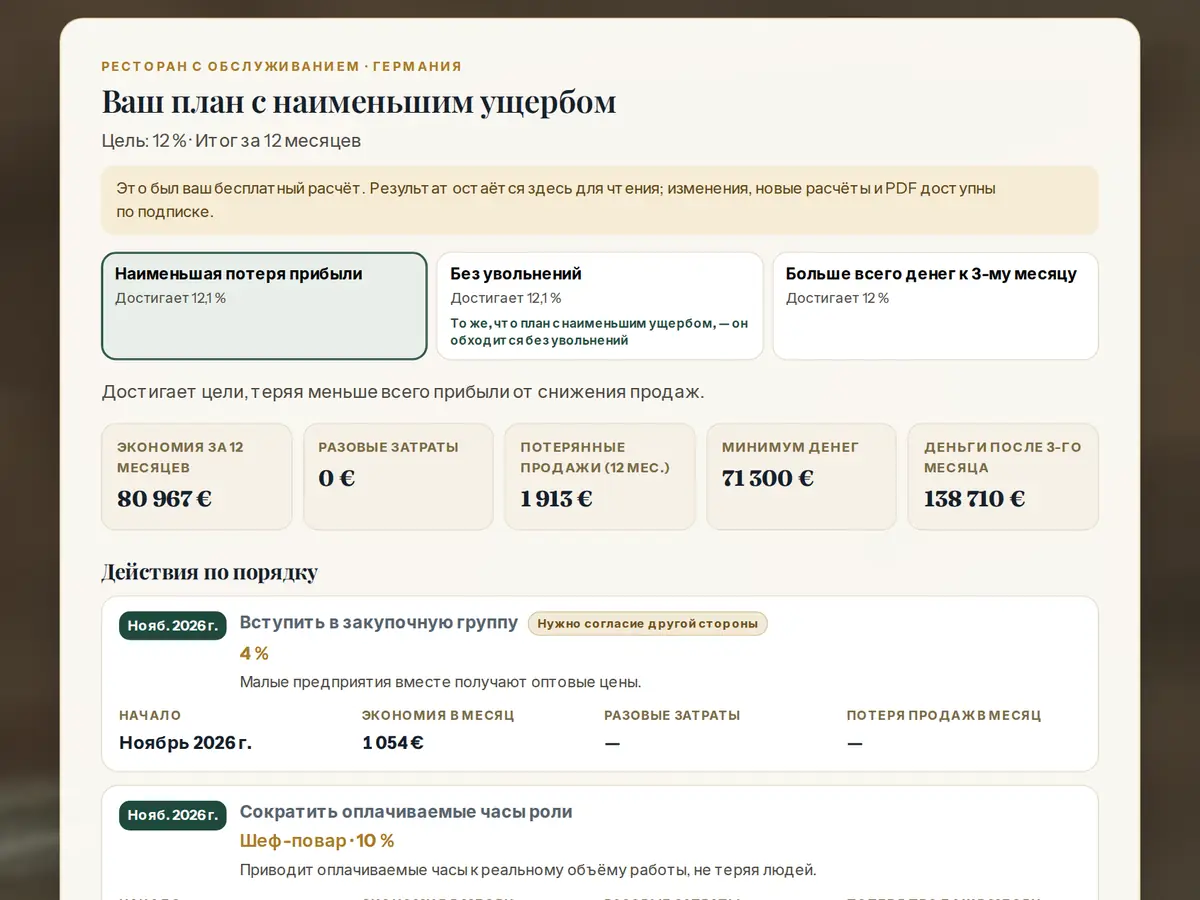The image size is (1200, 900).
Task: Click the "Малые предприятия вместе получают оптовые цены" description
Action: click(x=440, y=682)
